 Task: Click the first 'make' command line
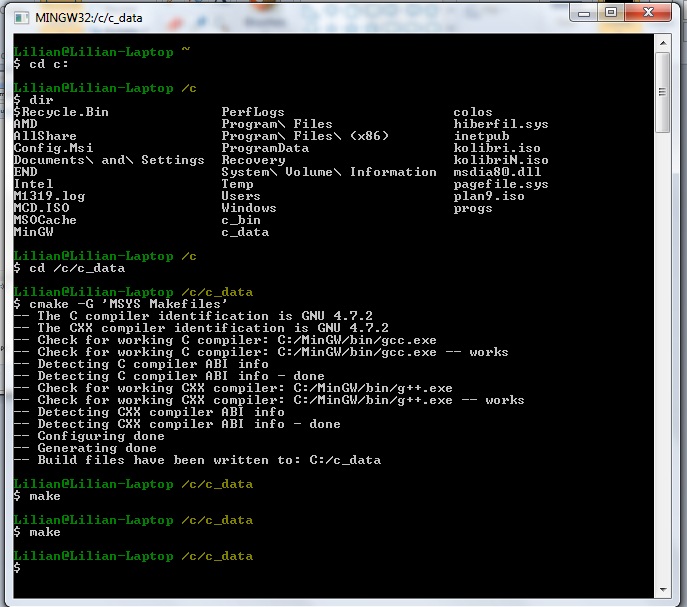coord(44,496)
